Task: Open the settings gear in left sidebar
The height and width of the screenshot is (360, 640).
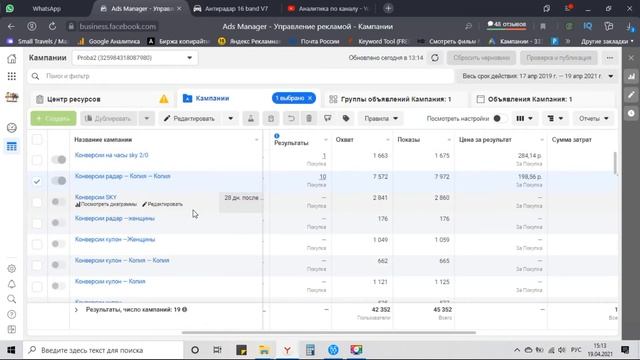Action: [12, 269]
